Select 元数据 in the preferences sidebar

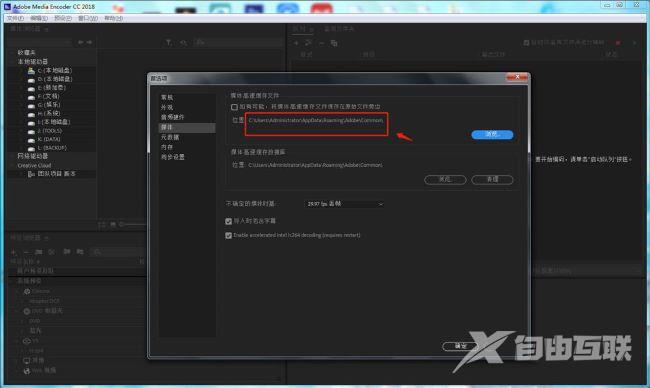(170, 137)
